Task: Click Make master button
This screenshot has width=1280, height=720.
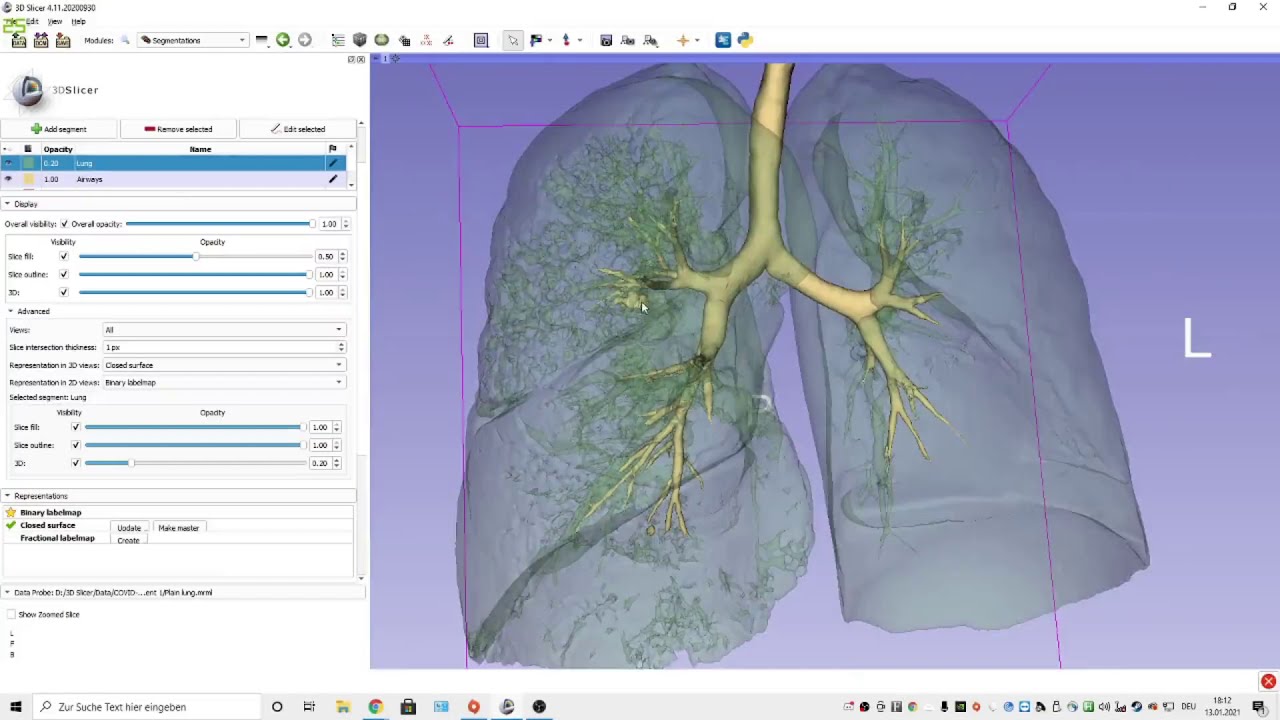Action: click(x=178, y=528)
